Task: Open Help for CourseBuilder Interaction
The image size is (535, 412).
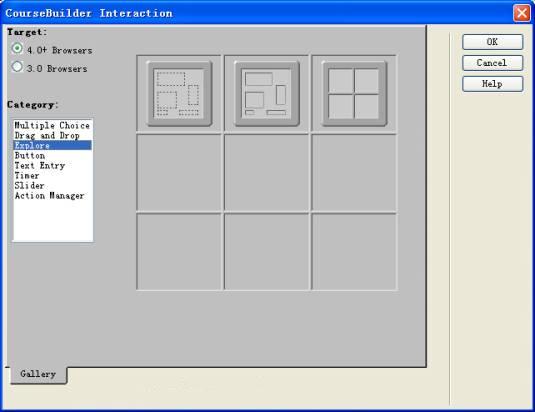Action: point(492,84)
